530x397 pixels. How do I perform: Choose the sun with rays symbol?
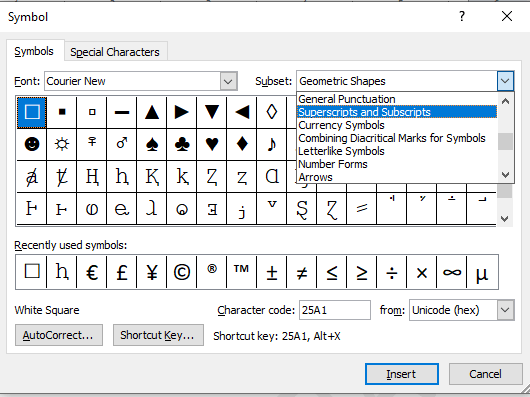tap(62, 144)
